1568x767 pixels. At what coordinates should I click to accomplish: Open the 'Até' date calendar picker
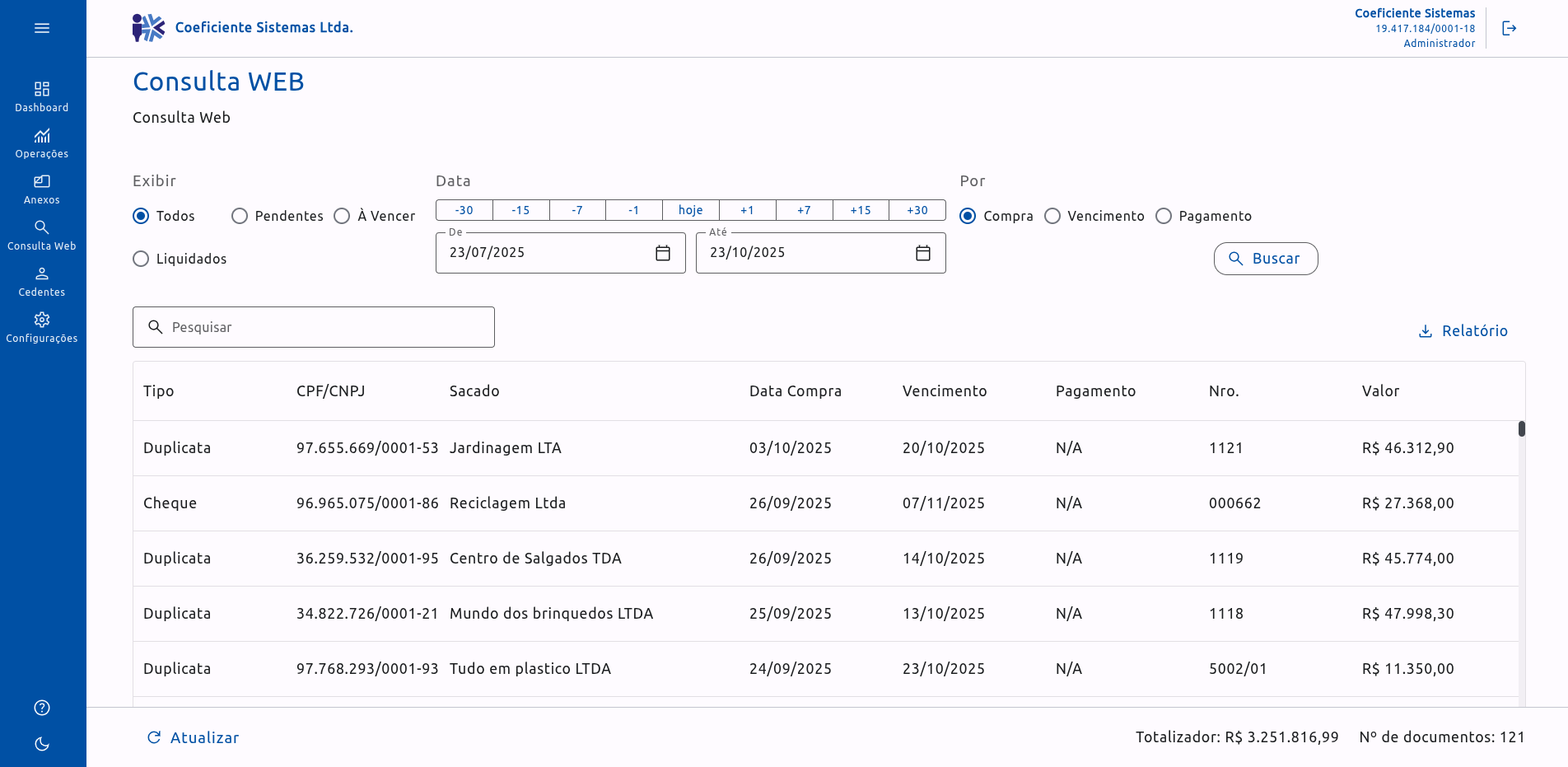click(x=923, y=253)
